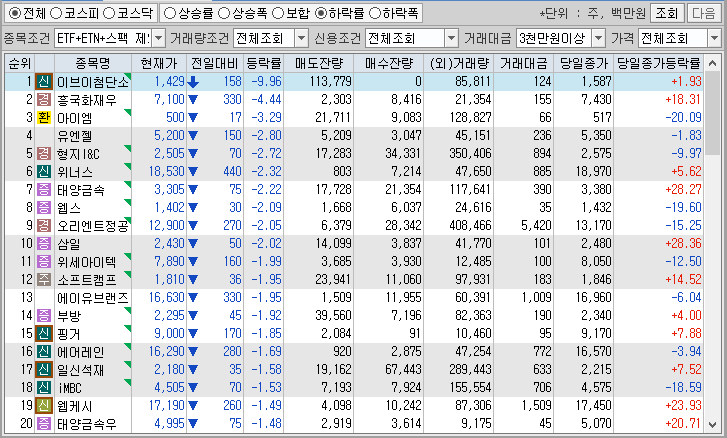Click the 증 badge for 웹스
This screenshot has height=438, width=727.
(44, 208)
